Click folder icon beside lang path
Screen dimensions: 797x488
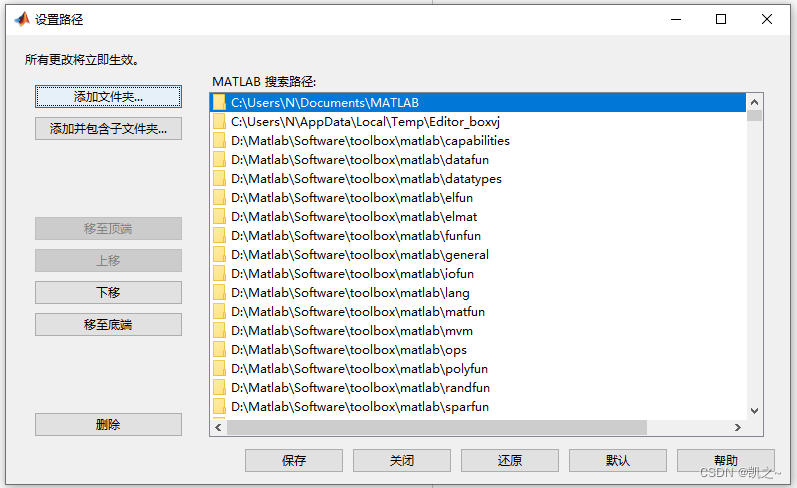[219, 293]
